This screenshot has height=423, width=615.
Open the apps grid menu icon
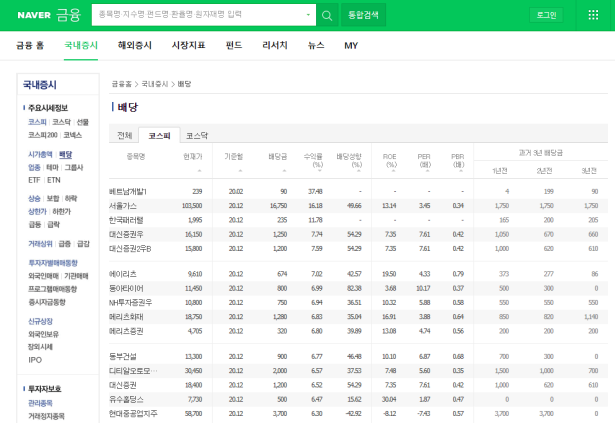click(x=593, y=15)
